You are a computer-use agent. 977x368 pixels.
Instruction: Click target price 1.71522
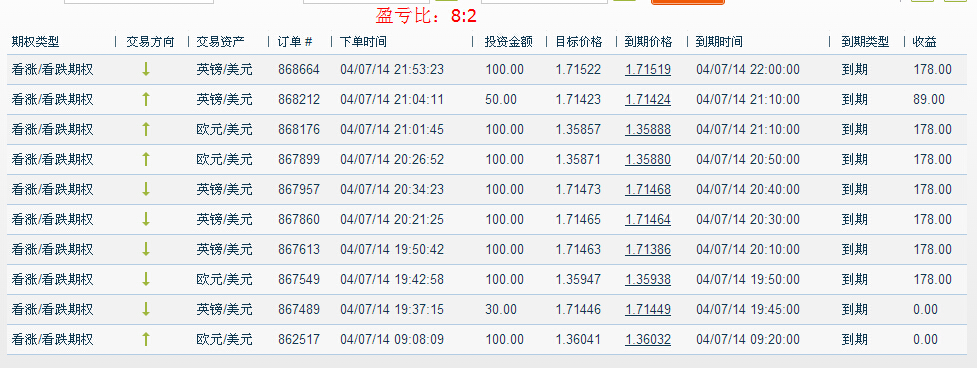click(578, 69)
